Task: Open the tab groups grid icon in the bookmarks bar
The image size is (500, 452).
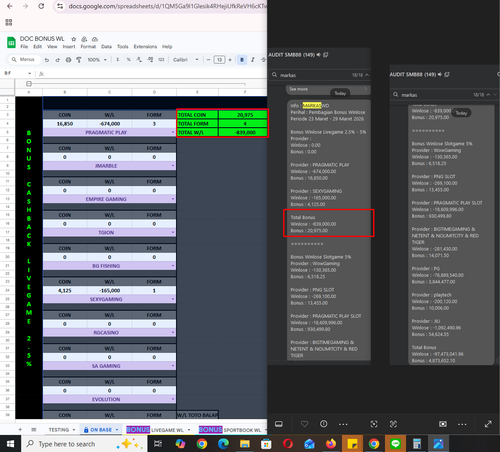Action: (9, 22)
